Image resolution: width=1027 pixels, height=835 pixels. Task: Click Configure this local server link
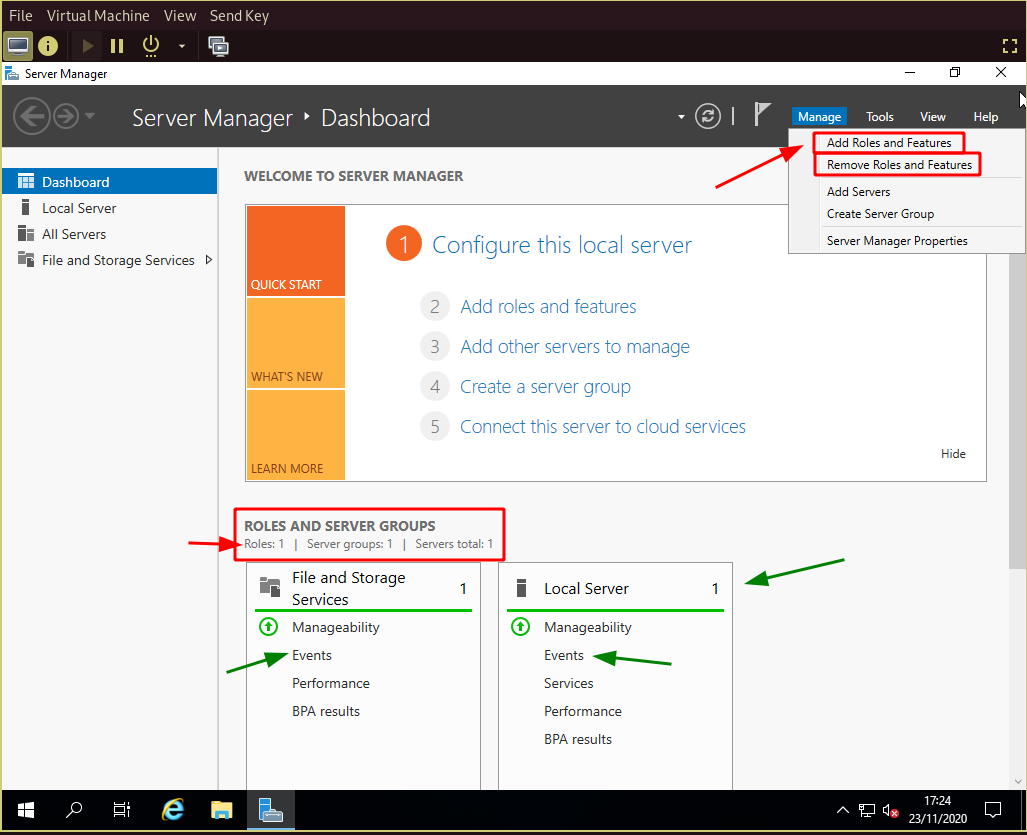562,244
